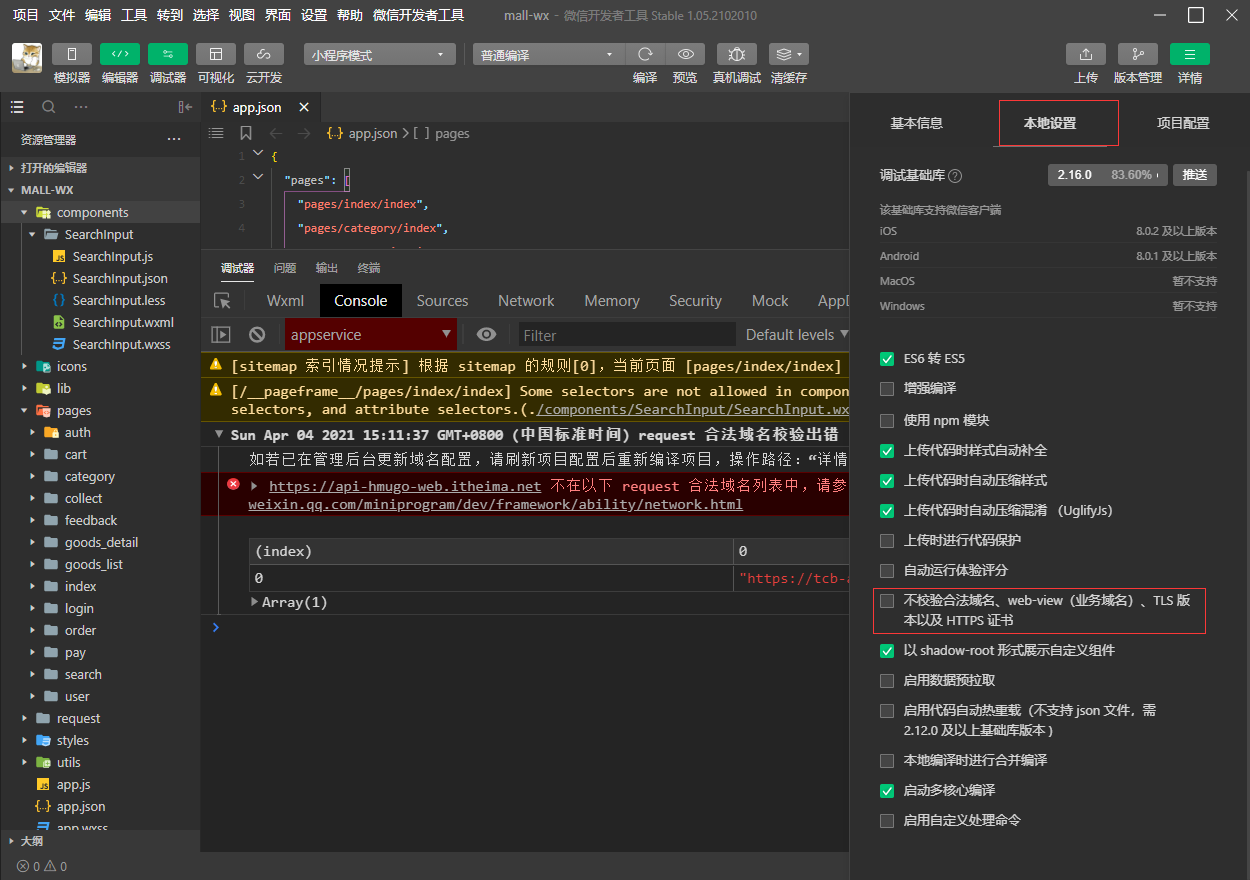Select app.json in the file tree

[81, 806]
